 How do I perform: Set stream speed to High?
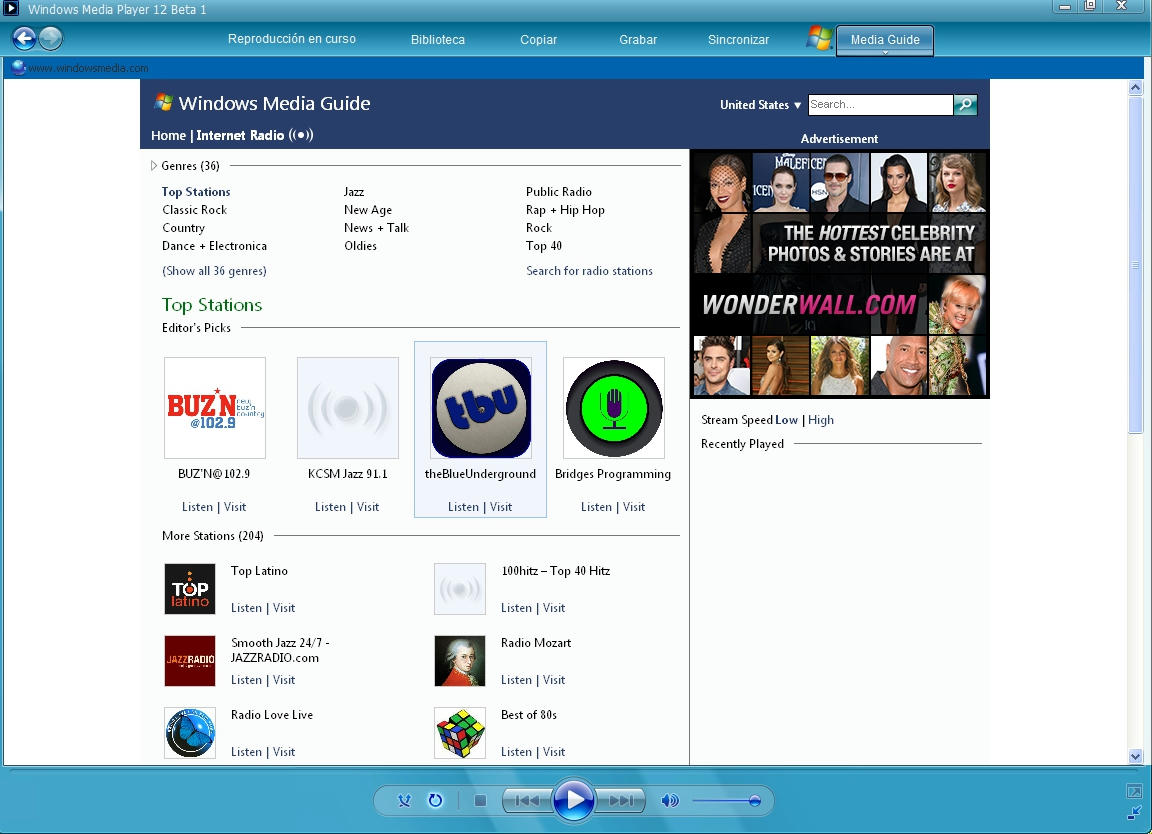821,420
